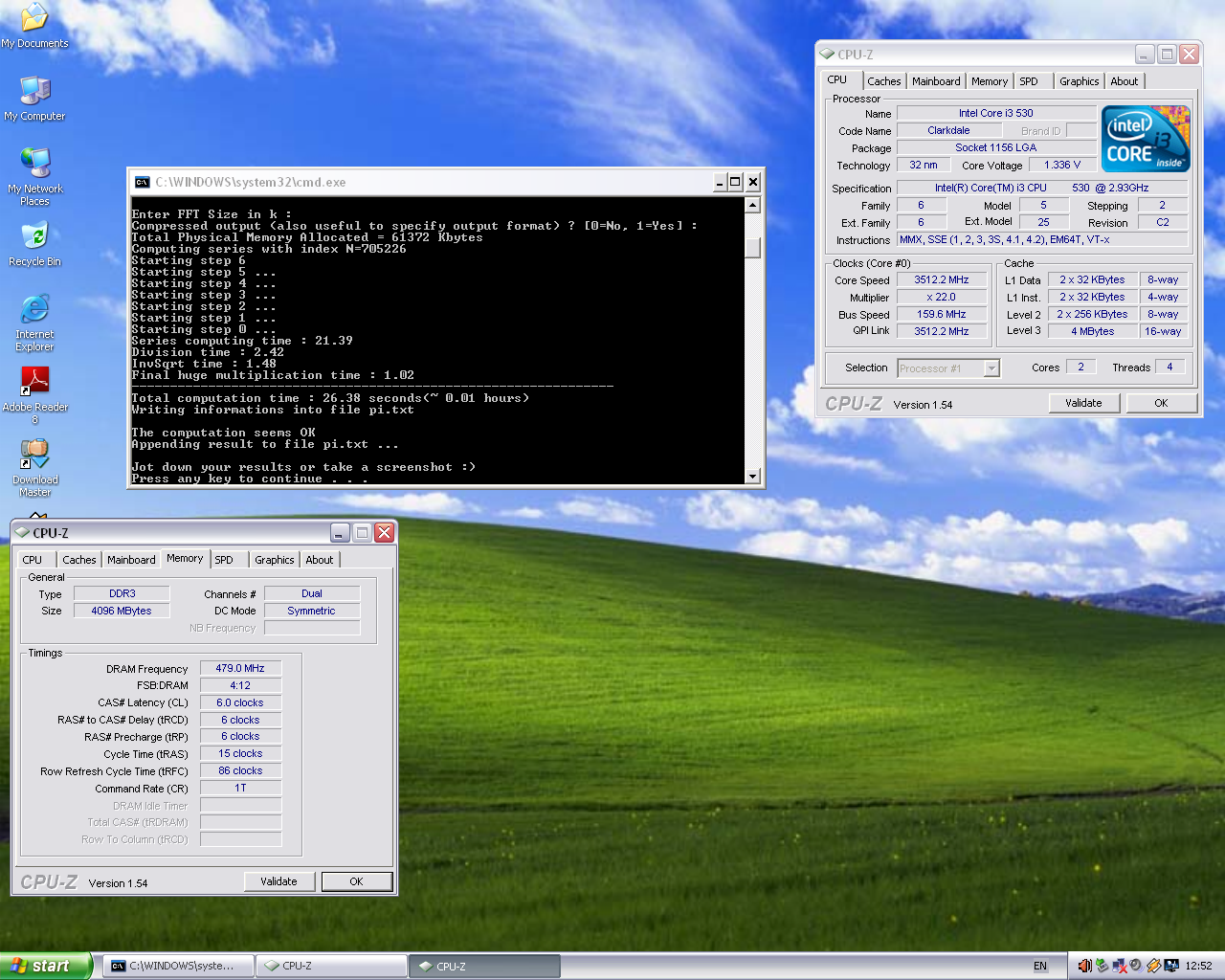Click the cmd.exe window title icon

pyautogui.click(x=142, y=182)
